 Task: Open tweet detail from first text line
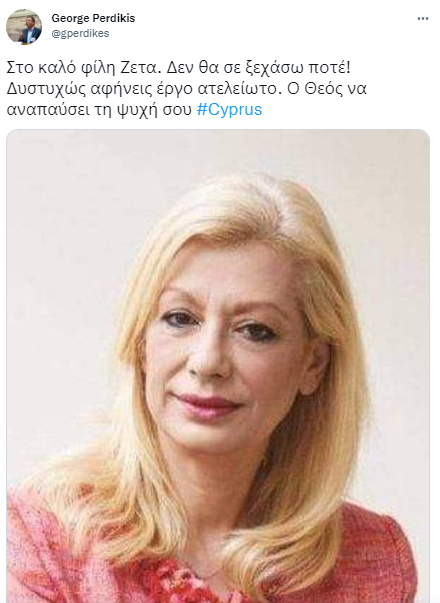(x=179, y=68)
